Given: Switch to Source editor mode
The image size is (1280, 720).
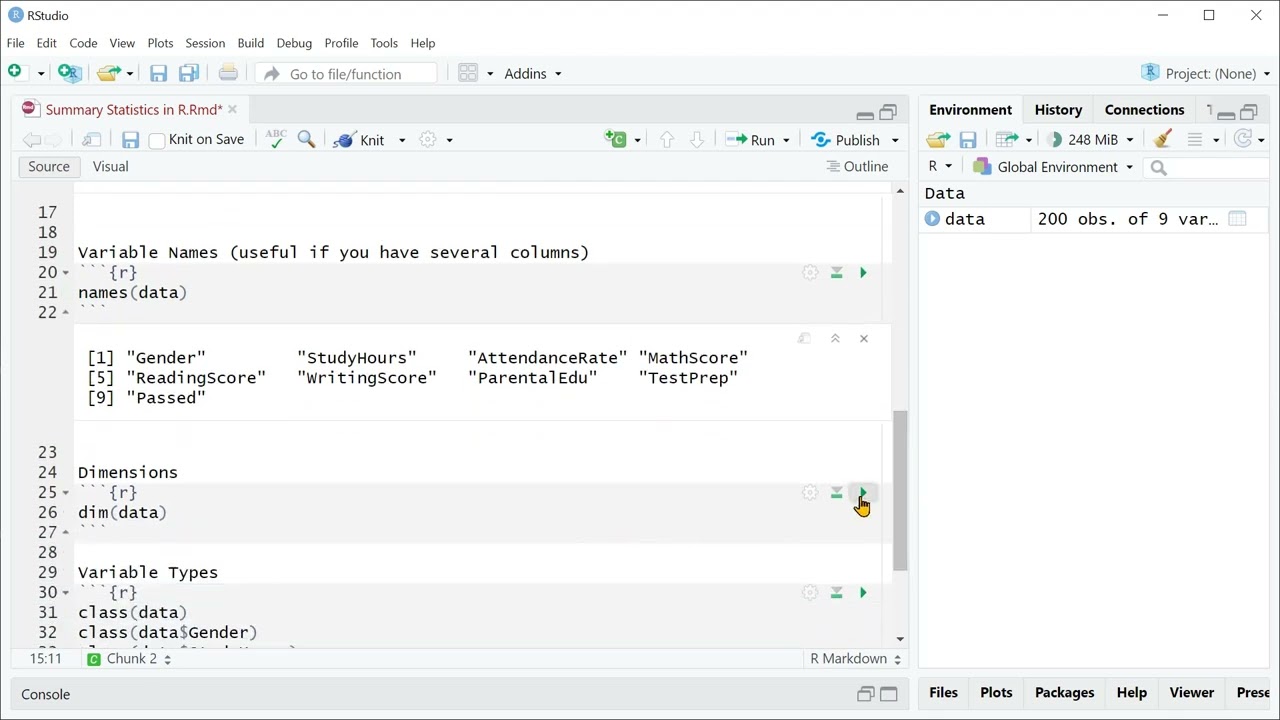Looking at the screenshot, I should 49,166.
